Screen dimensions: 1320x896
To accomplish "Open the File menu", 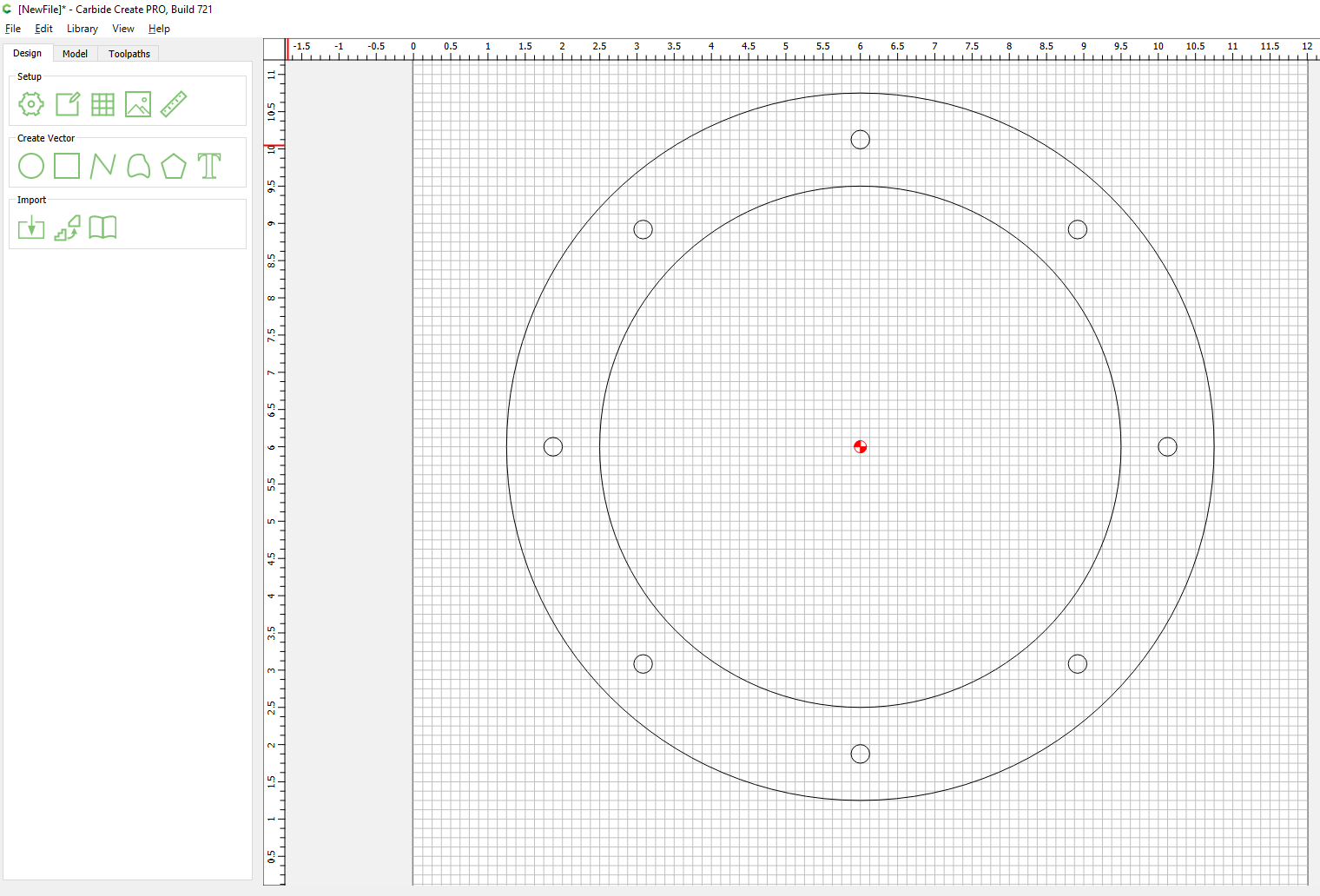I will [x=13, y=29].
